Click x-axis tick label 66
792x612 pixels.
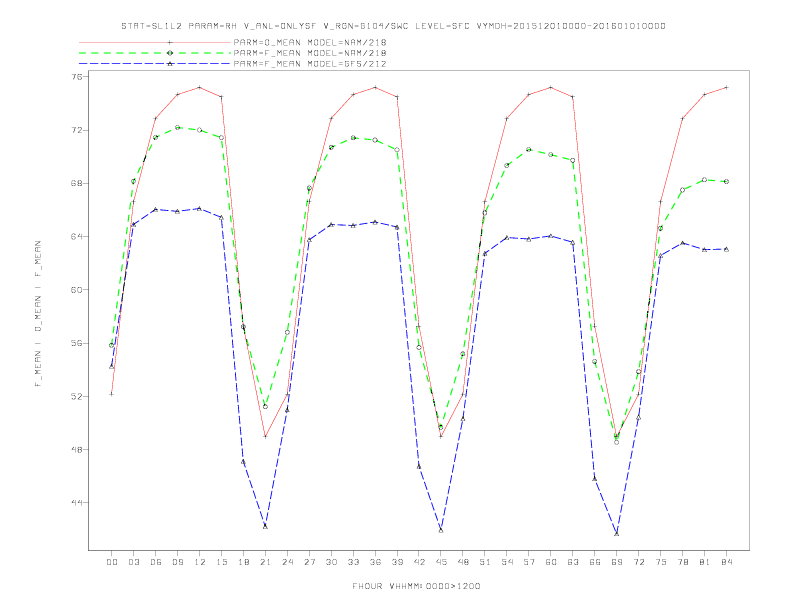595,562
